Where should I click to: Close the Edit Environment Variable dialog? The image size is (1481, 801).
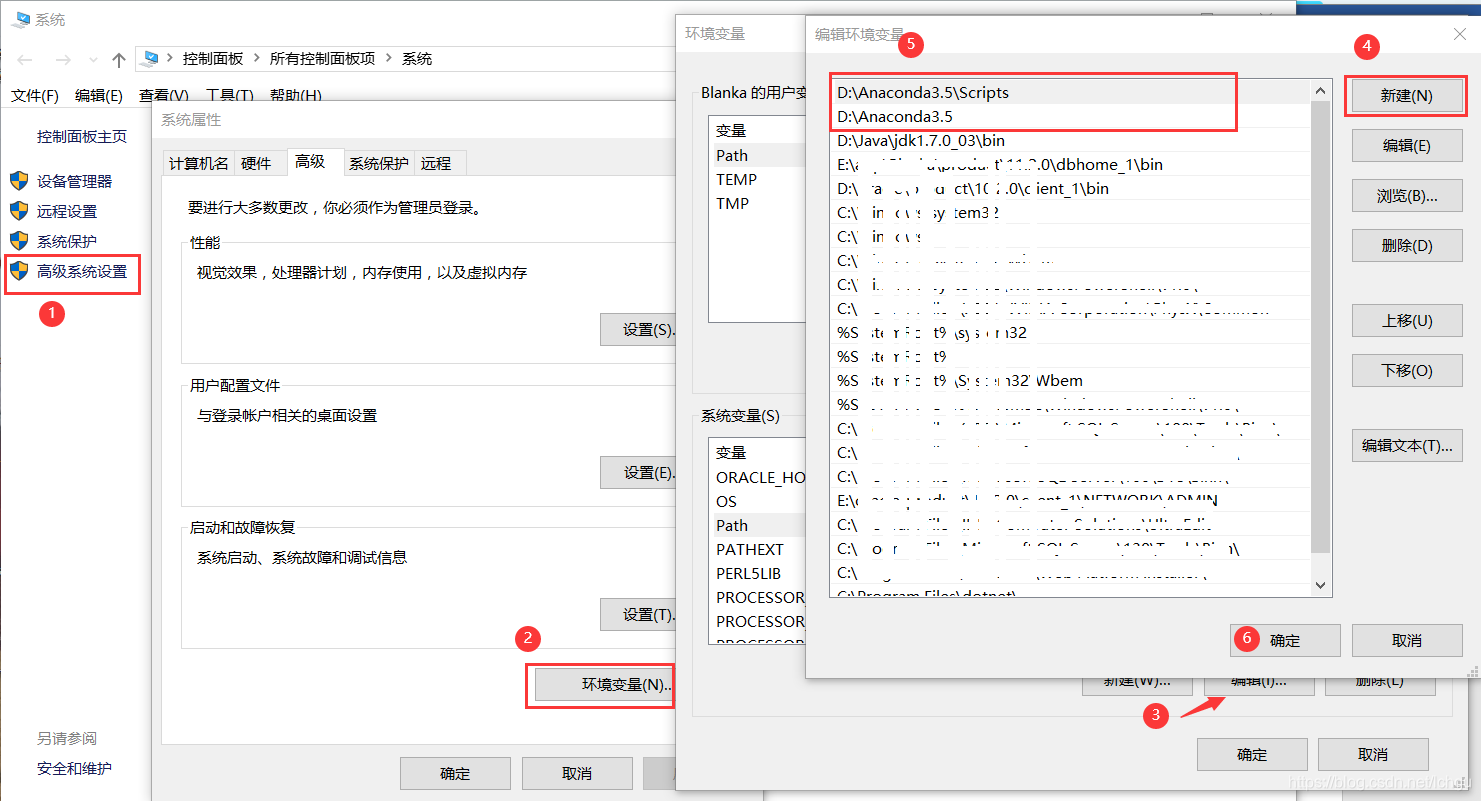(x=1459, y=34)
